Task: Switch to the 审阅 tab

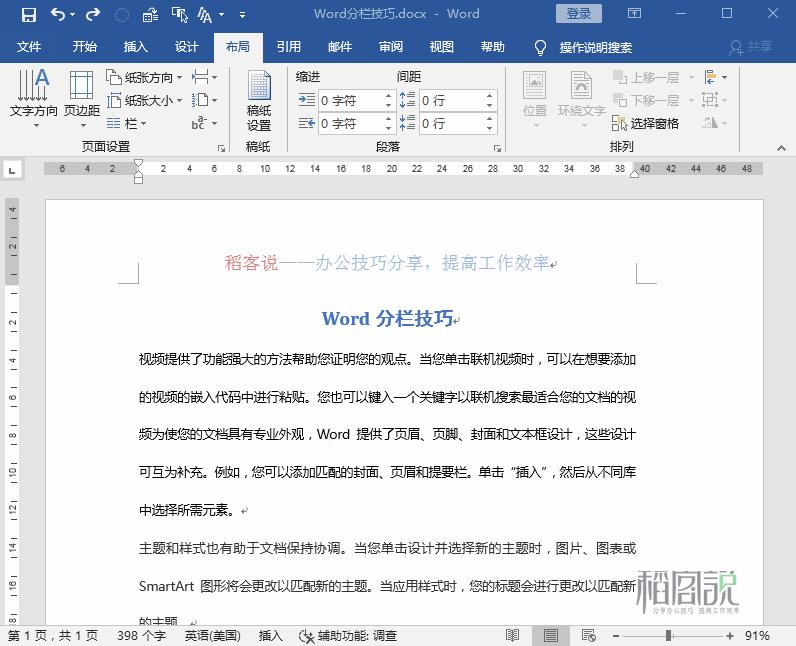Action: coord(391,47)
